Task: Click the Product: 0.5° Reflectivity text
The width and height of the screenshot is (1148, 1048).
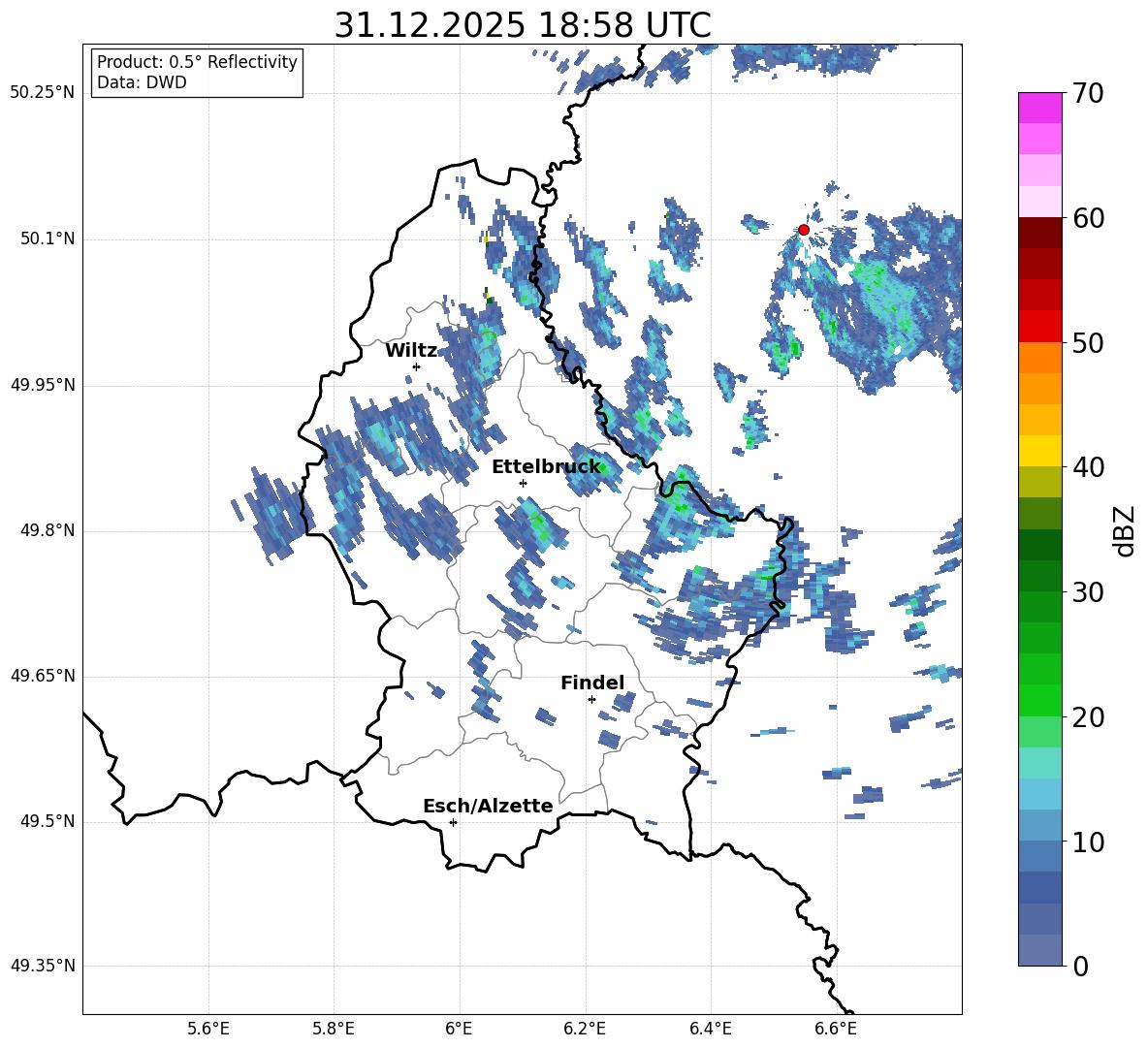Action: tap(197, 61)
